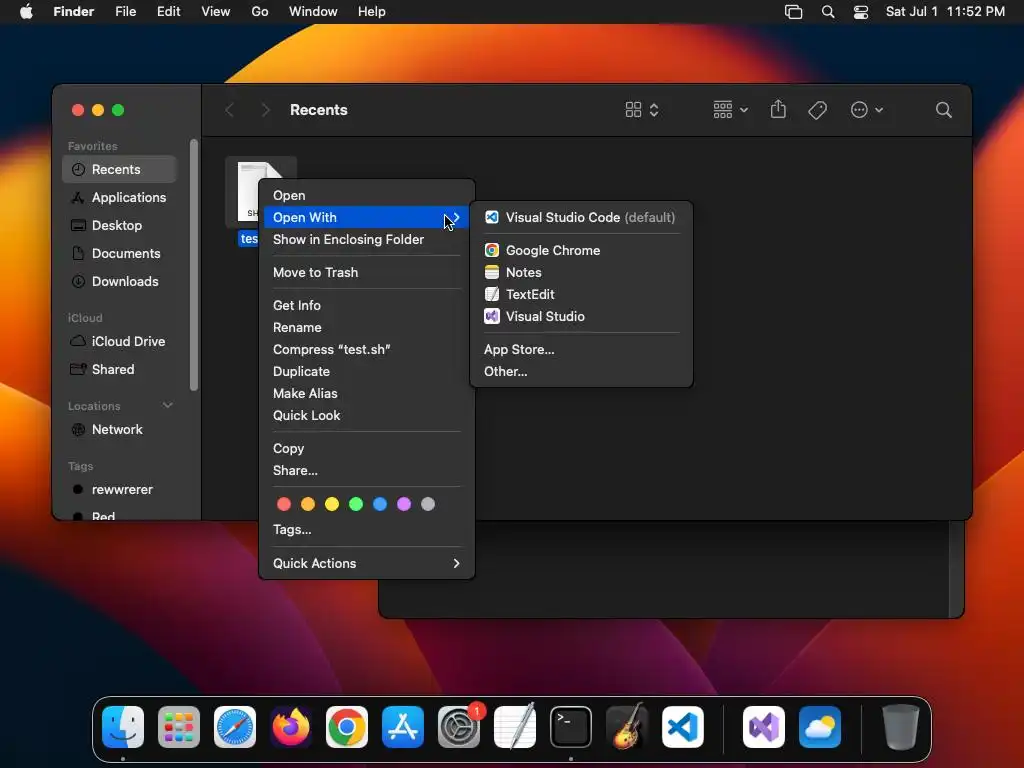1024x768 pixels.
Task: Open the Apple menu
Action: point(26,12)
